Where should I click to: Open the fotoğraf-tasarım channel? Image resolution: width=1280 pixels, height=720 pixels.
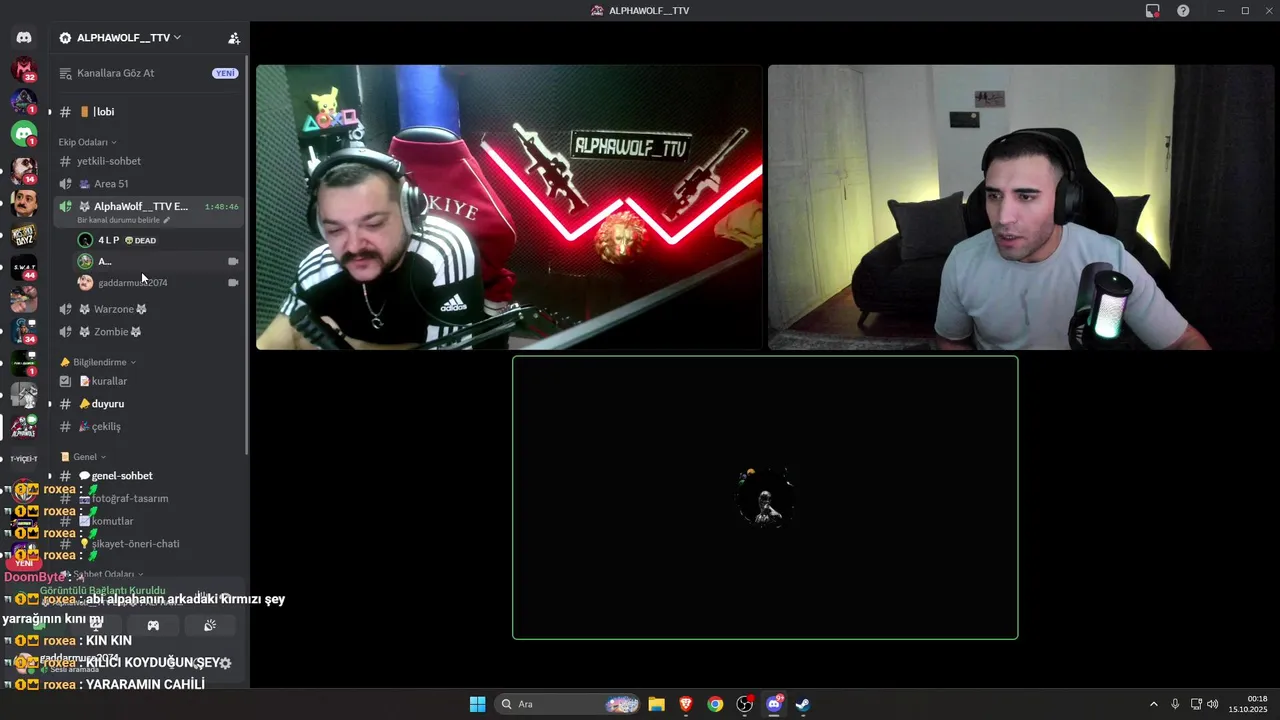[148, 498]
